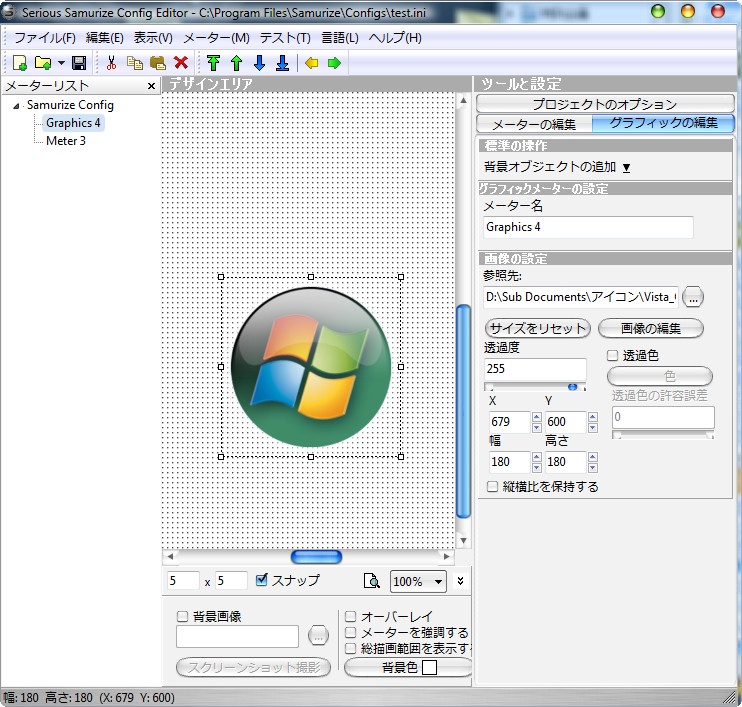The height and width of the screenshot is (707, 742).
Task: Click the browse button next to 参照先
Action: (x=693, y=298)
